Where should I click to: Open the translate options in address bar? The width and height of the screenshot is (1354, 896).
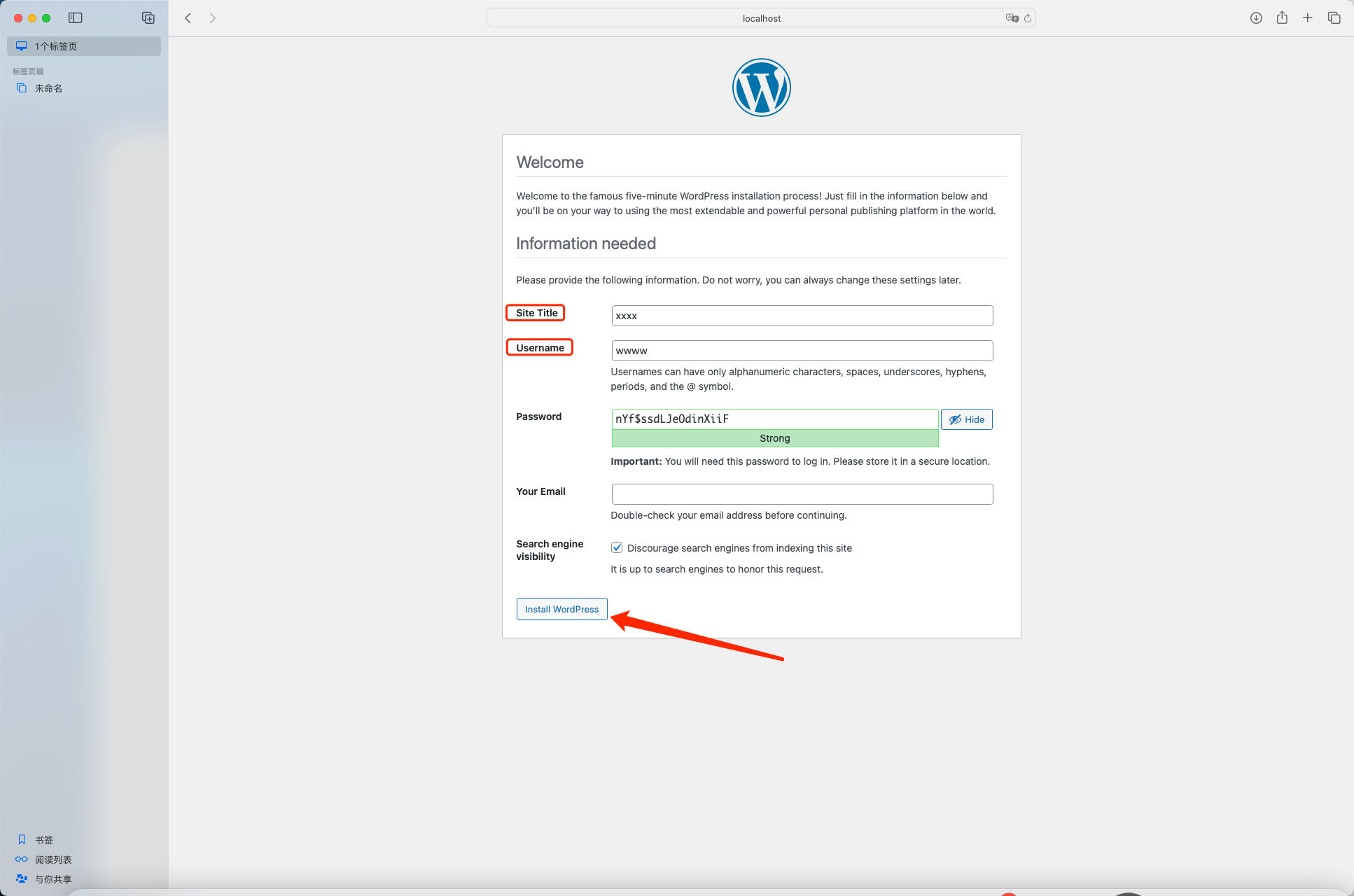[x=1011, y=18]
